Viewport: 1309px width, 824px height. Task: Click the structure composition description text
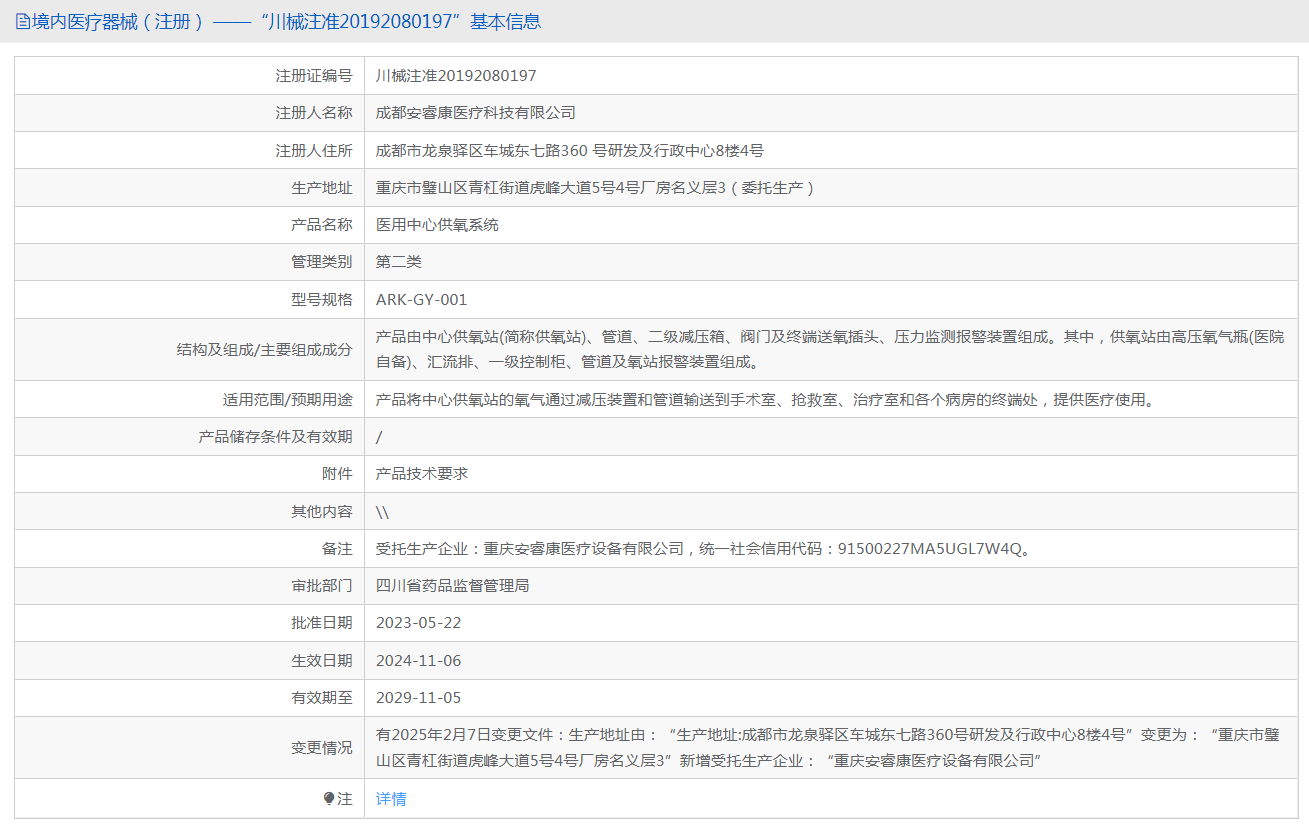[830, 349]
